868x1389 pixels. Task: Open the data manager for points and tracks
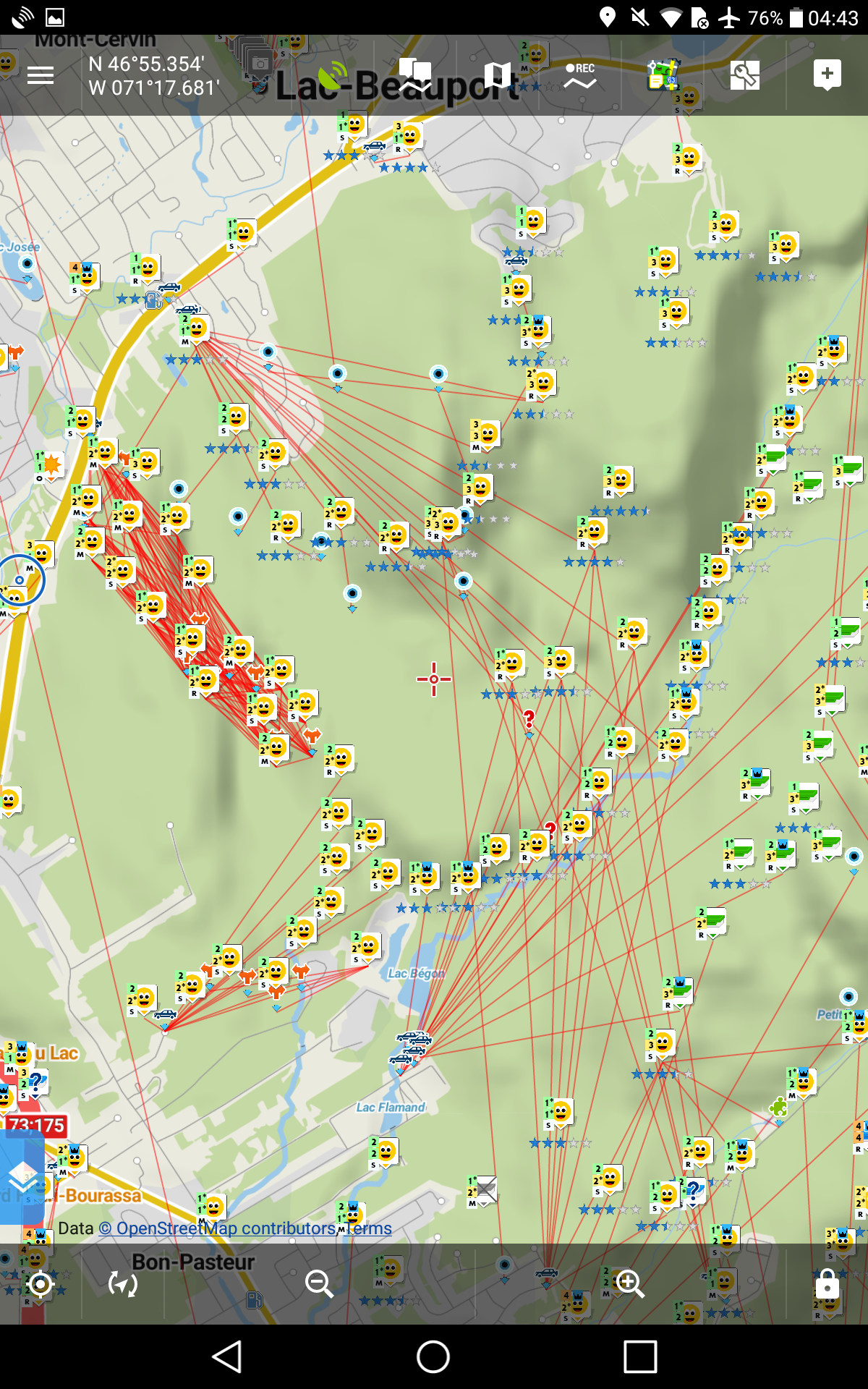pos(415,75)
